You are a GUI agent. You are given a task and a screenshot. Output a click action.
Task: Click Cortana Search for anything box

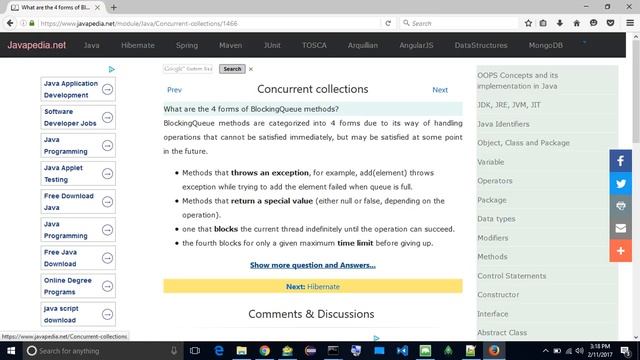coord(103,351)
